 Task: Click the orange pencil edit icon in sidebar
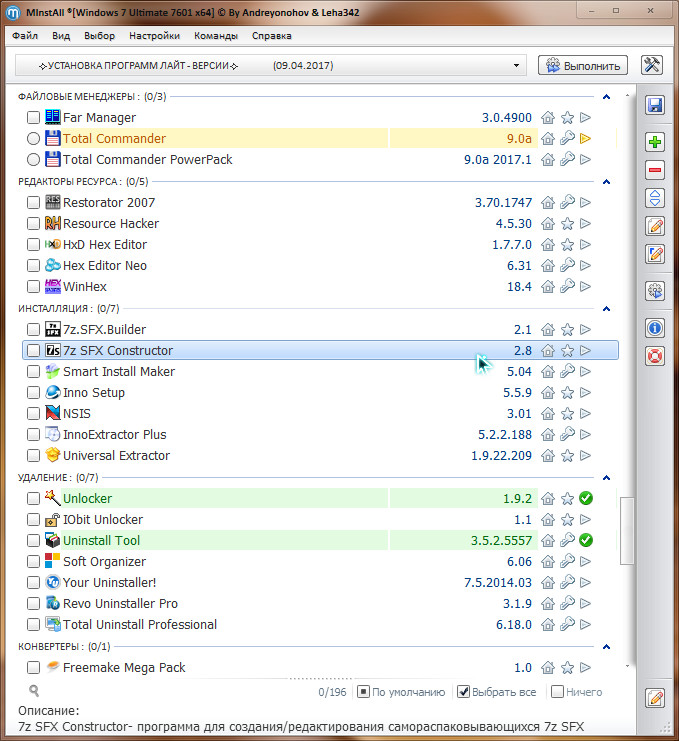pos(655,226)
